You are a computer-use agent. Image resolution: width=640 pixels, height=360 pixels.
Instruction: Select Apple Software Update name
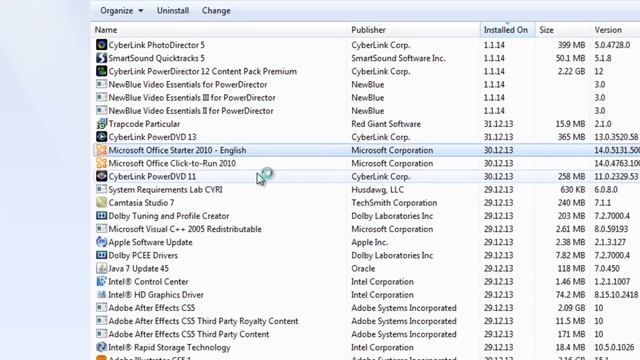click(150, 242)
